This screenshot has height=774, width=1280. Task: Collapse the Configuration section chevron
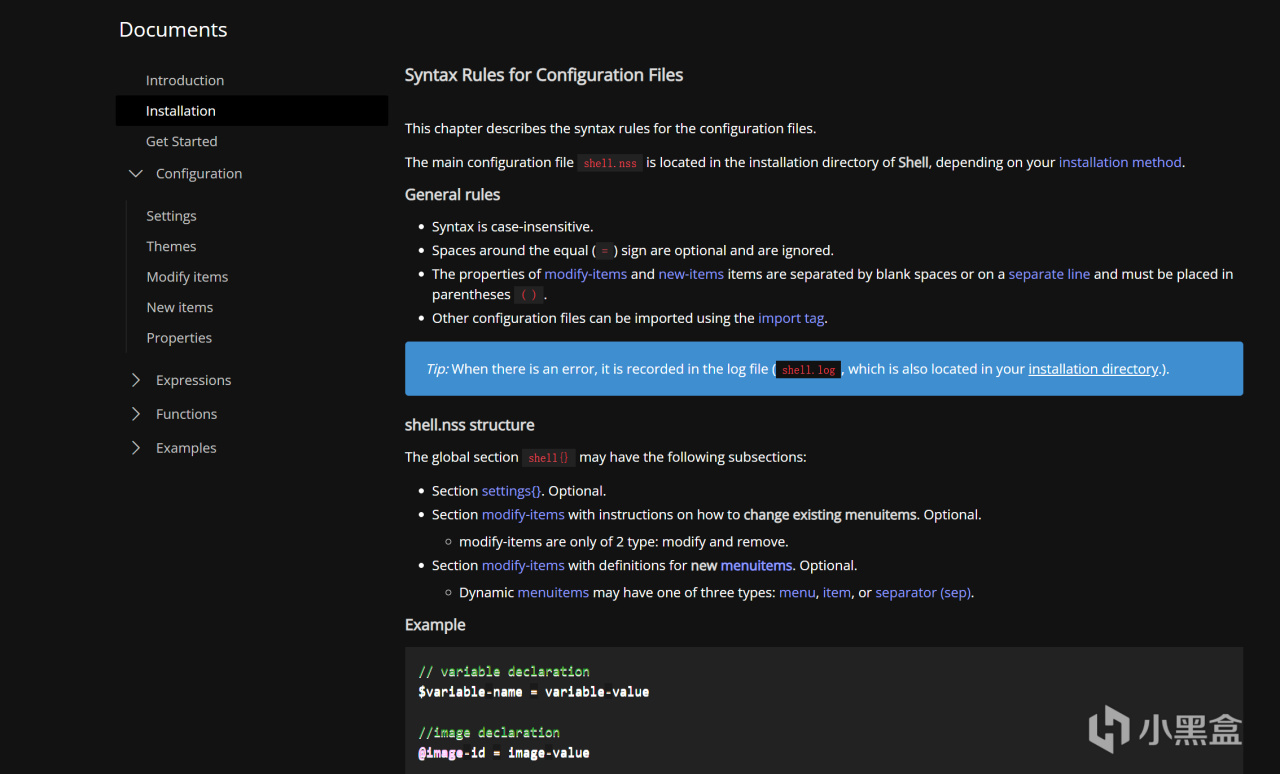(x=136, y=174)
